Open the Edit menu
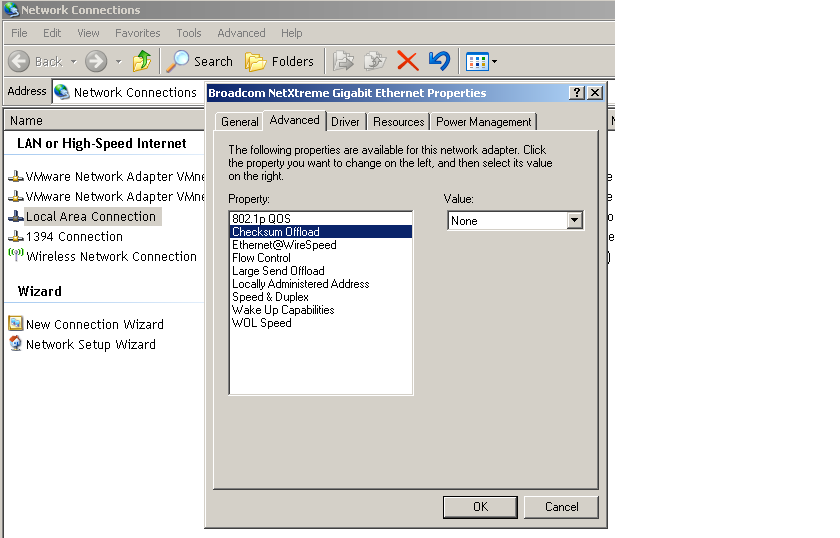 pyautogui.click(x=52, y=33)
